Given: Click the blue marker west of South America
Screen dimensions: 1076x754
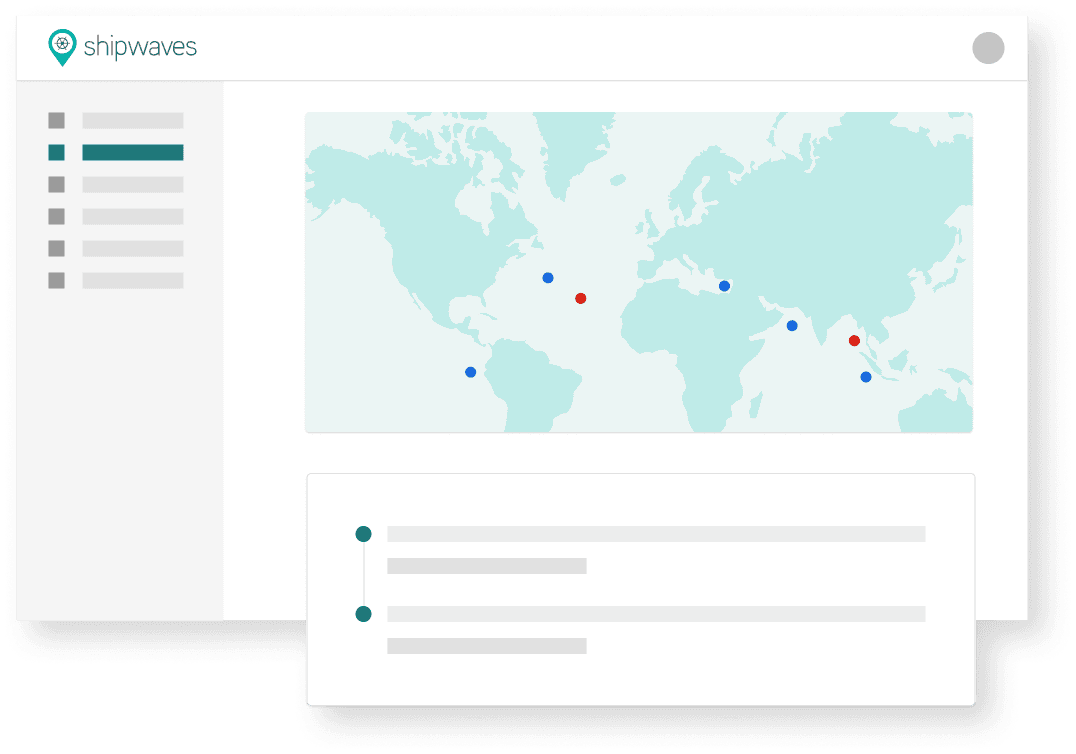Looking at the screenshot, I should pyautogui.click(x=470, y=373).
